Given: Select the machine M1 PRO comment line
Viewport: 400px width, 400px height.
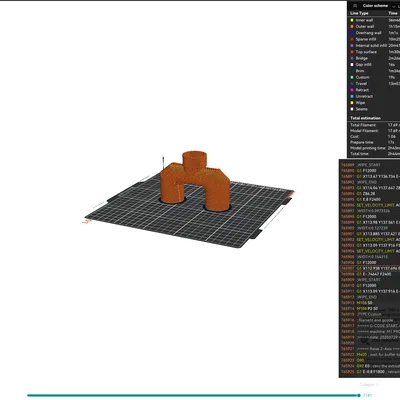Looking at the screenshot, I should pos(369,332).
